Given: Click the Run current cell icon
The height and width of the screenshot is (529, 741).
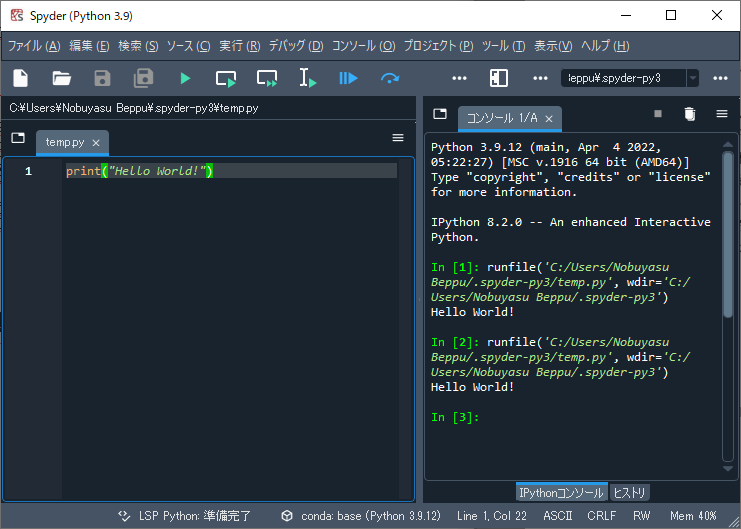Looking at the screenshot, I should tap(226, 78).
